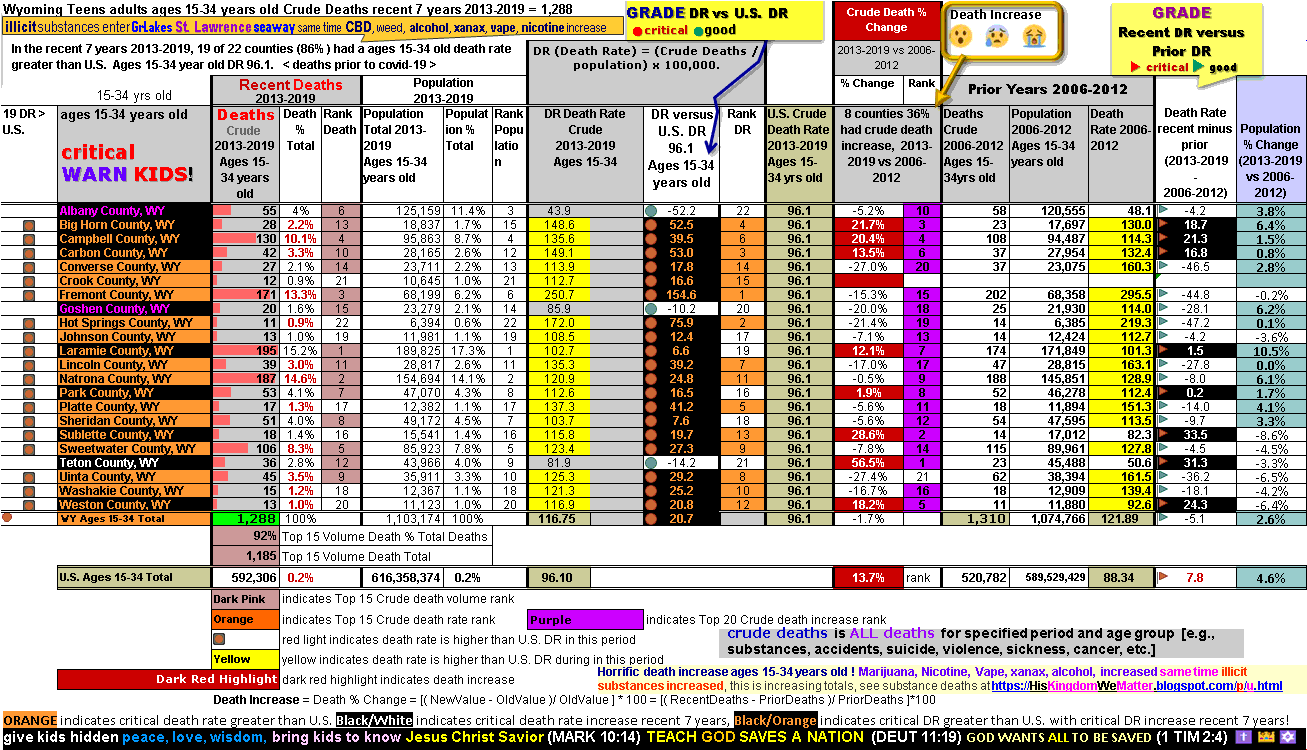Select the Teton County, WY row label
1307x750 pixels.
(134, 463)
